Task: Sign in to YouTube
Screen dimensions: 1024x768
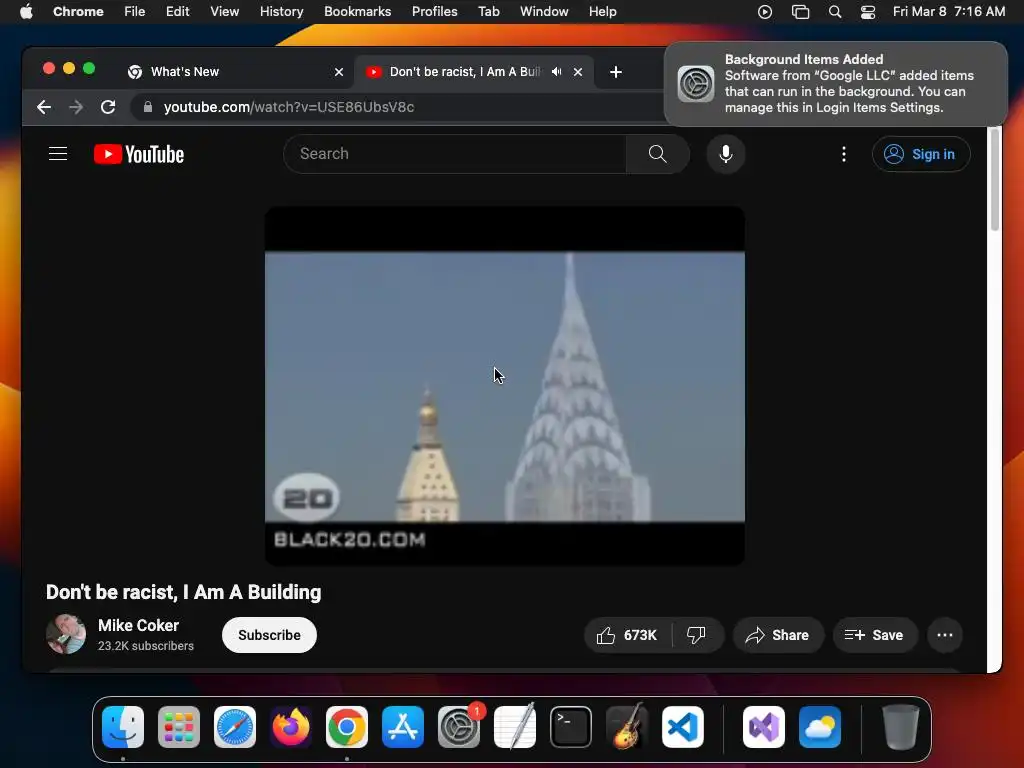Action: [x=921, y=154]
